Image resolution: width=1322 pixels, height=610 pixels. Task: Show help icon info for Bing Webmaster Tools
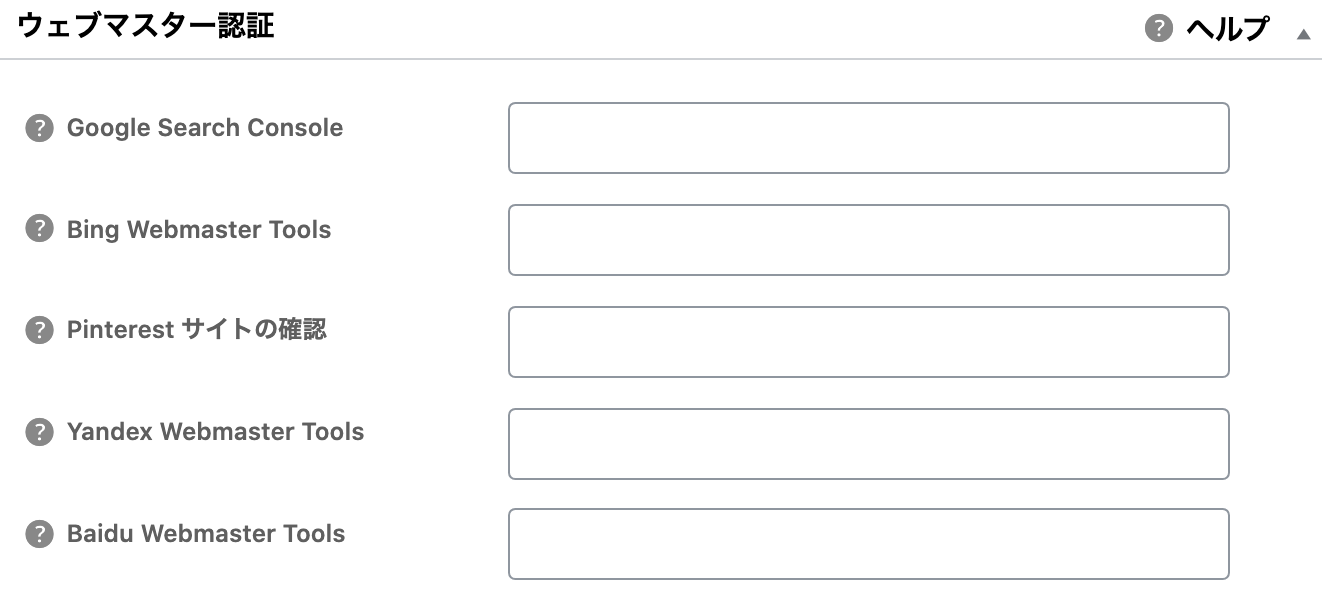point(39,229)
